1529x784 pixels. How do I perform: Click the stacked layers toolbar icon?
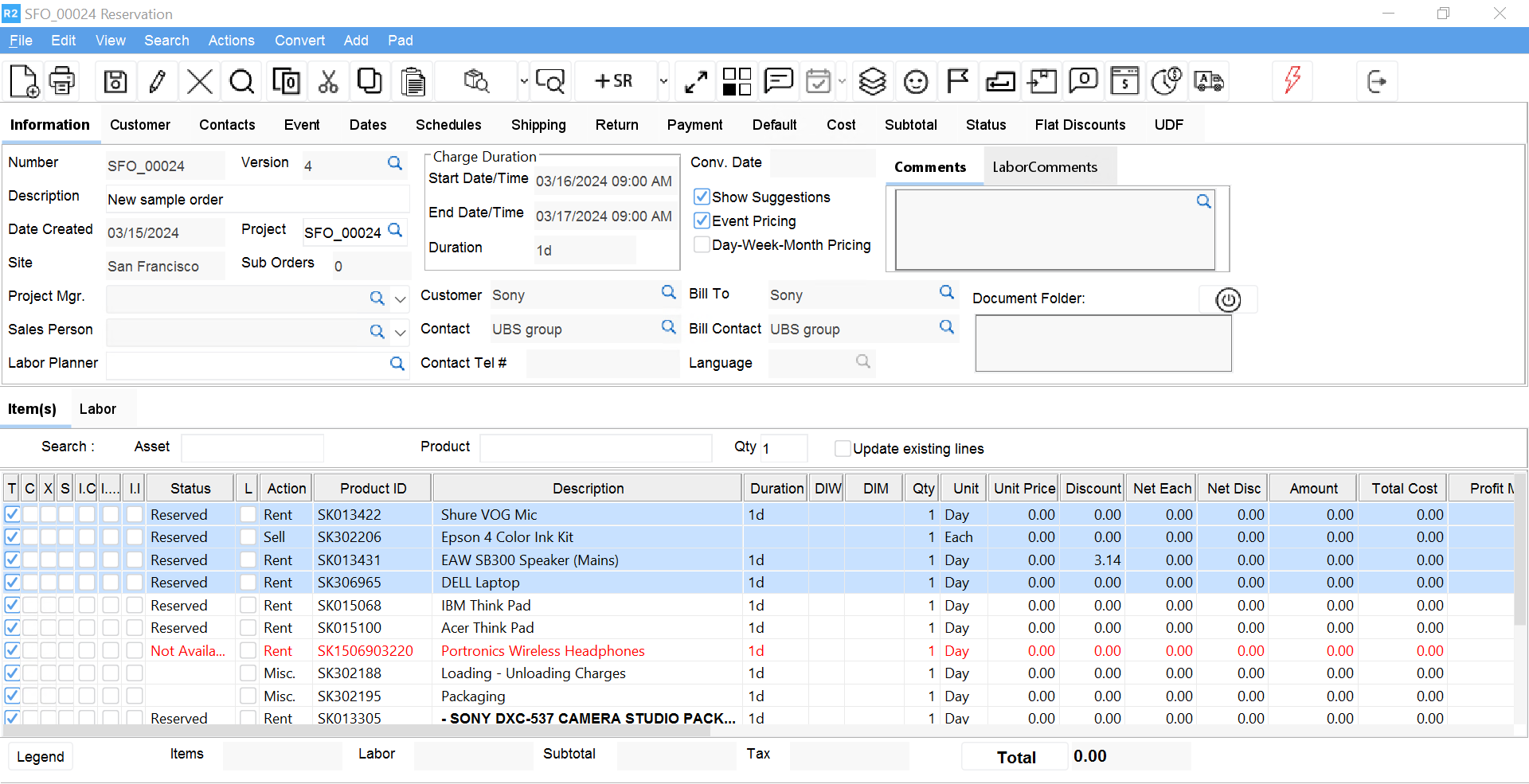coord(872,81)
